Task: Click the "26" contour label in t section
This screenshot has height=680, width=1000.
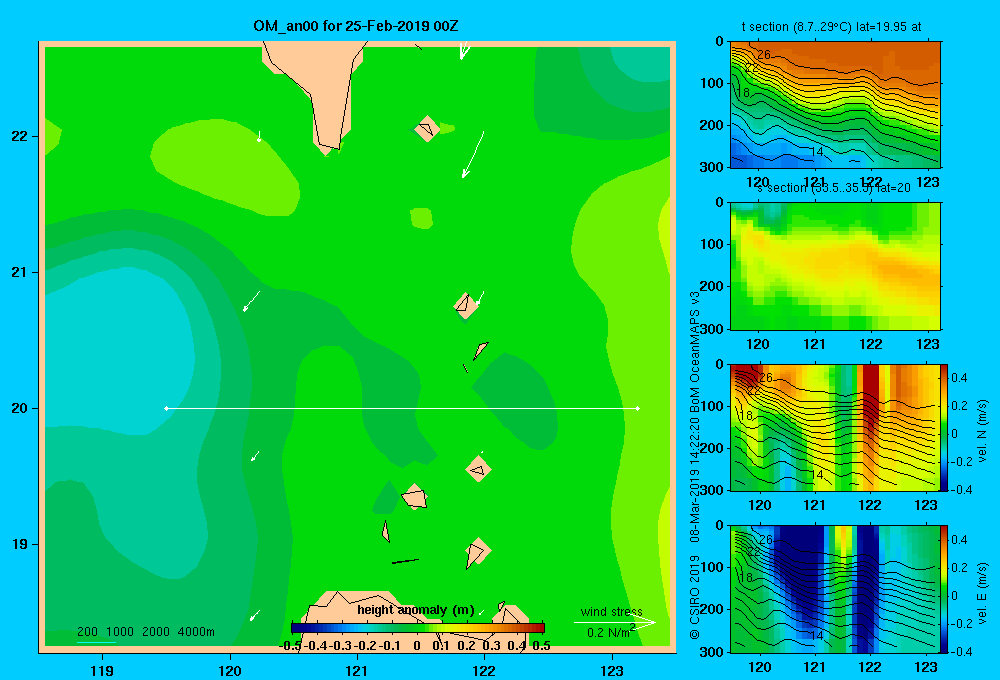Action: [x=763, y=55]
